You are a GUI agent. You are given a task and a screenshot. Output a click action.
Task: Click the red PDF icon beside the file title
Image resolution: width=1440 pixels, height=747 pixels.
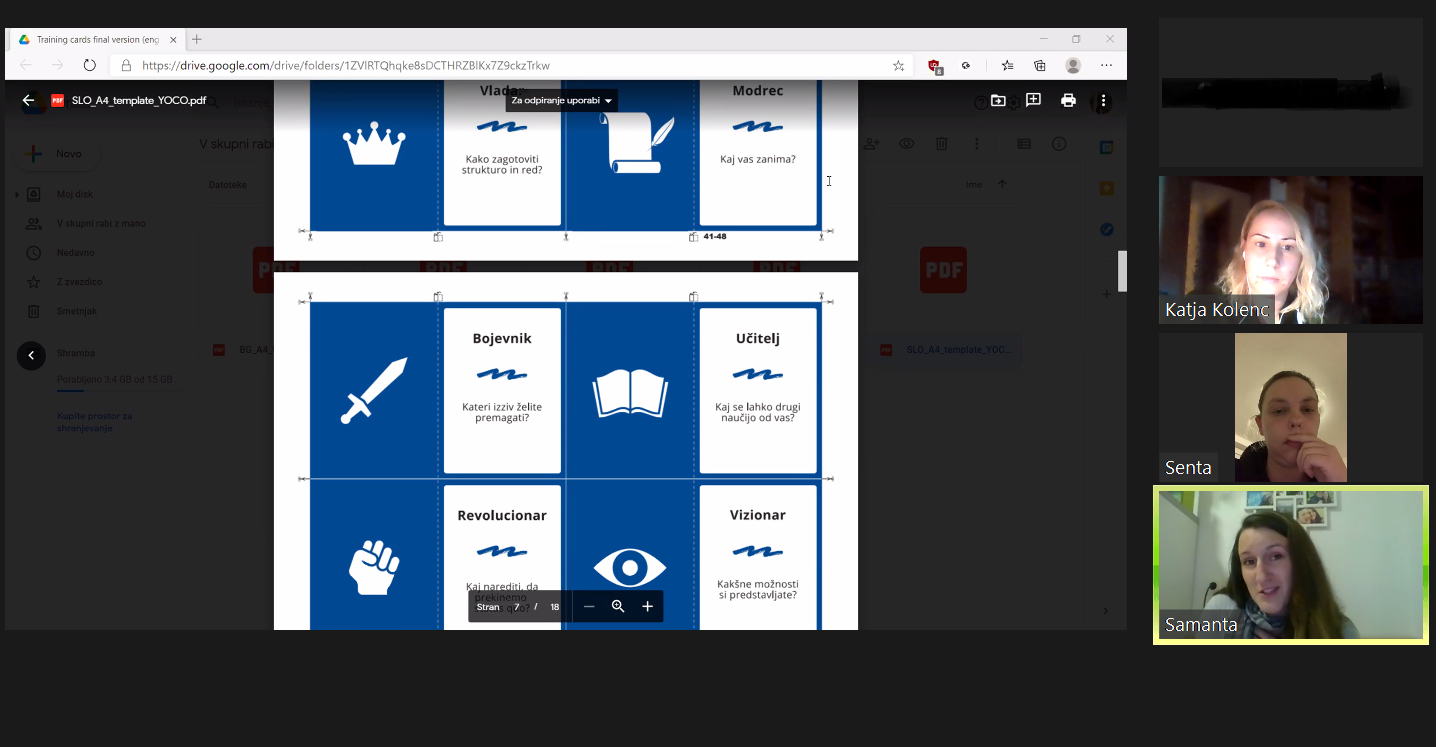pyautogui.click(x=57, y=100)
